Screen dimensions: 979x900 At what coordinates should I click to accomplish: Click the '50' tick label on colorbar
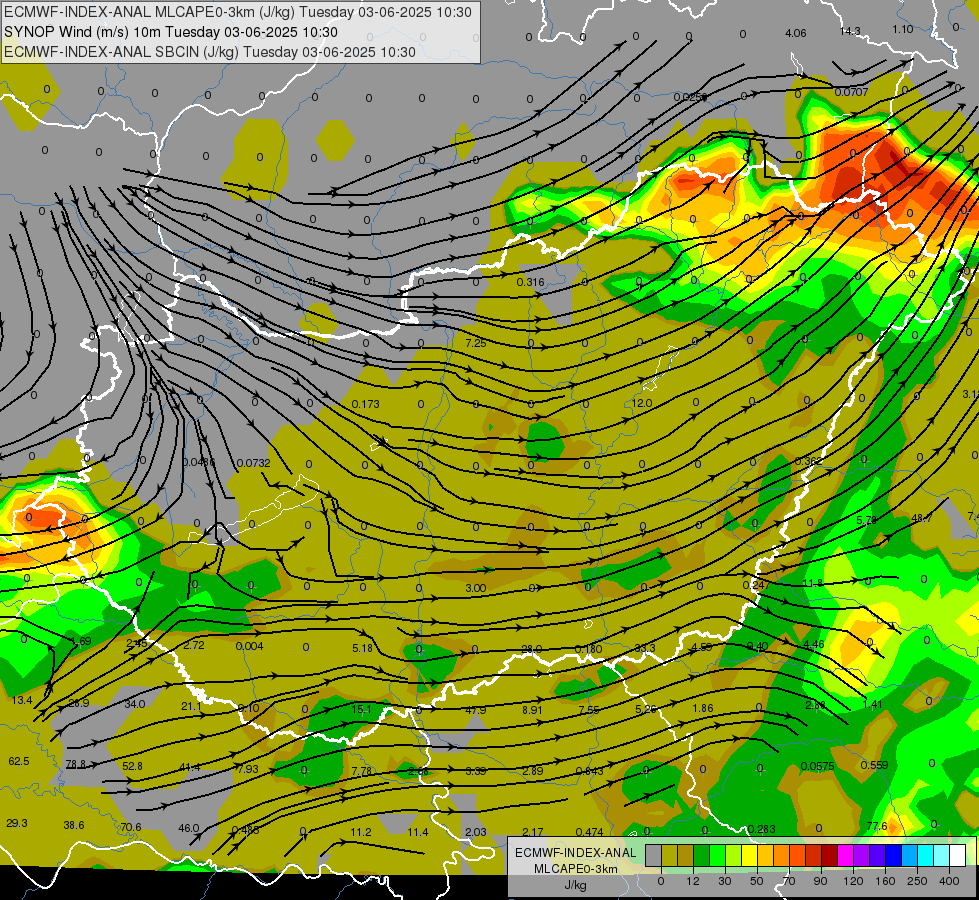click(x=757, y=881)
